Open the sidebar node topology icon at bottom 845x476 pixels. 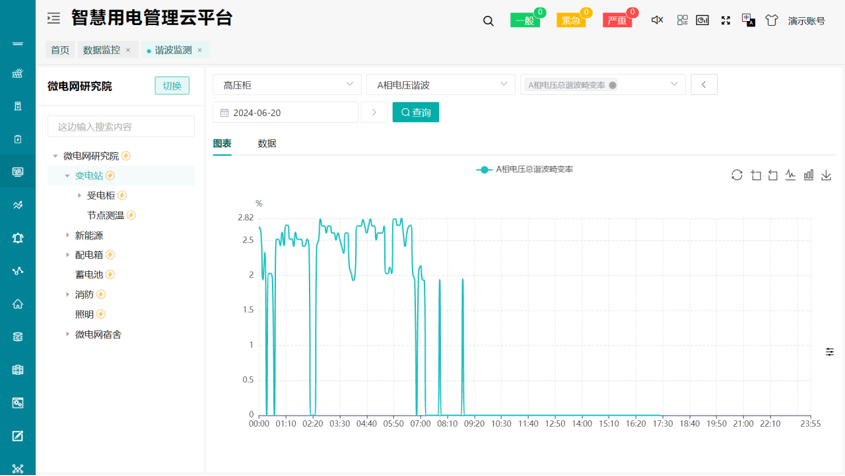(18, 468)
